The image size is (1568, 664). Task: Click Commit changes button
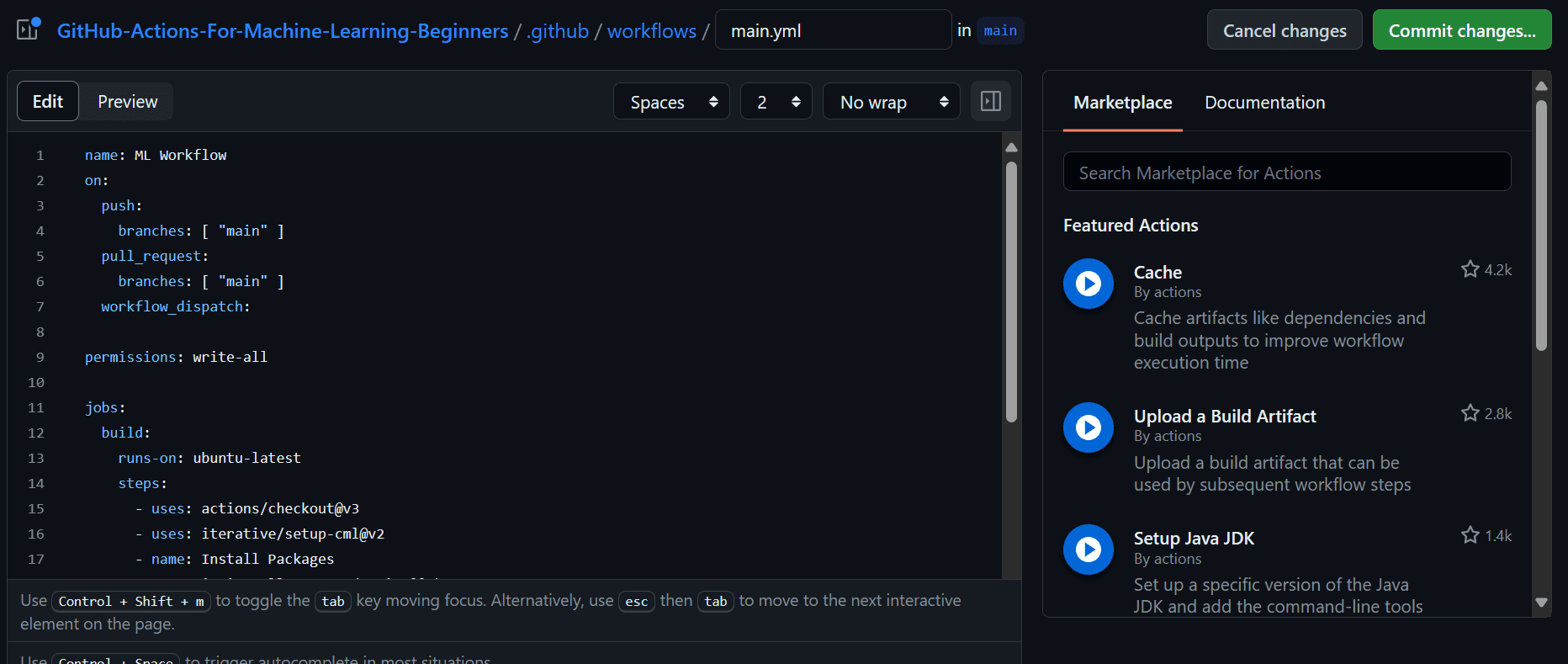[1462, 30]
